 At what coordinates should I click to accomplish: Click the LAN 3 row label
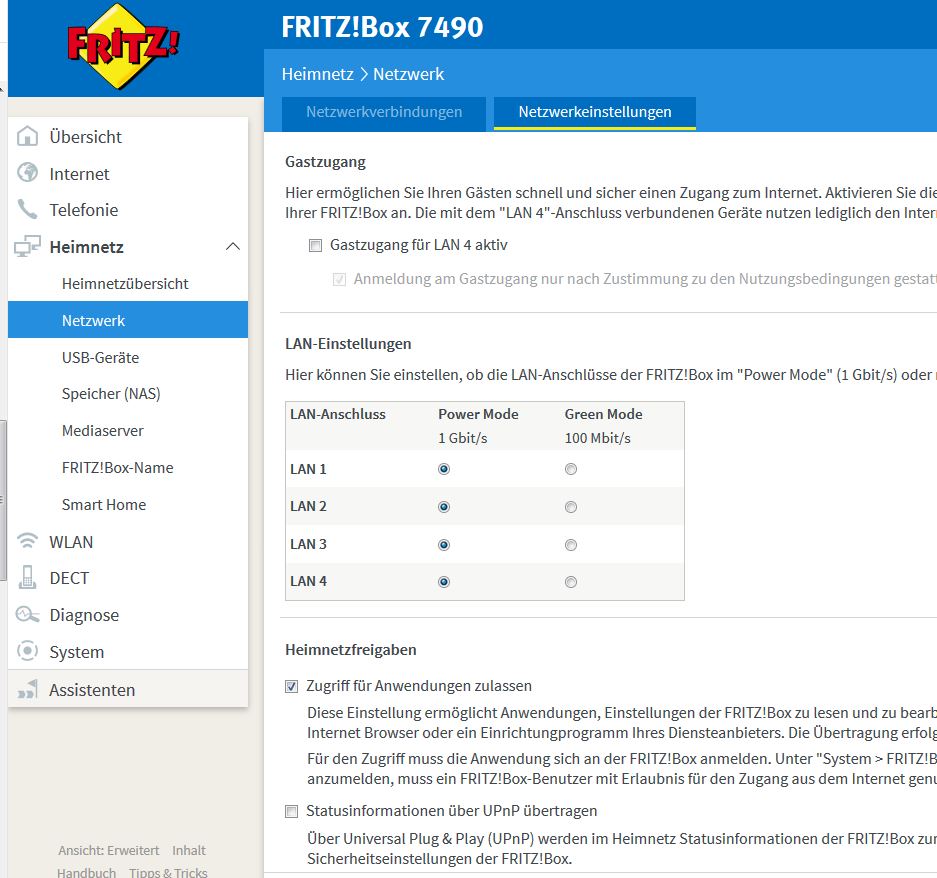(308, 544)
